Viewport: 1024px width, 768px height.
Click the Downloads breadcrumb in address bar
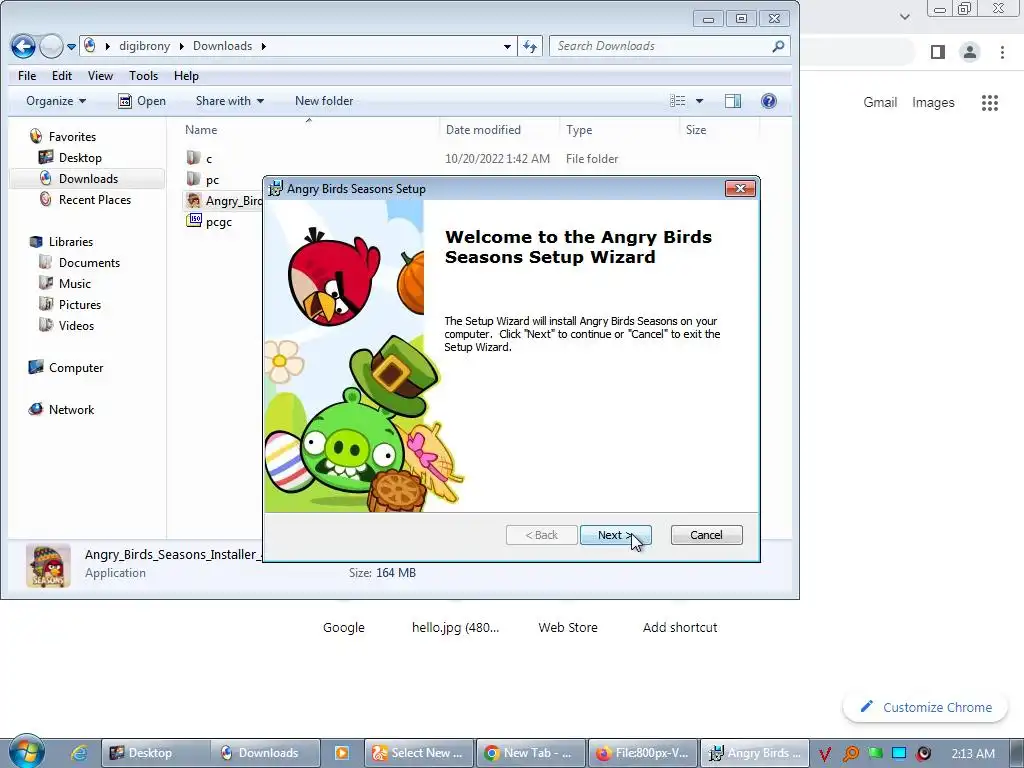222,46
